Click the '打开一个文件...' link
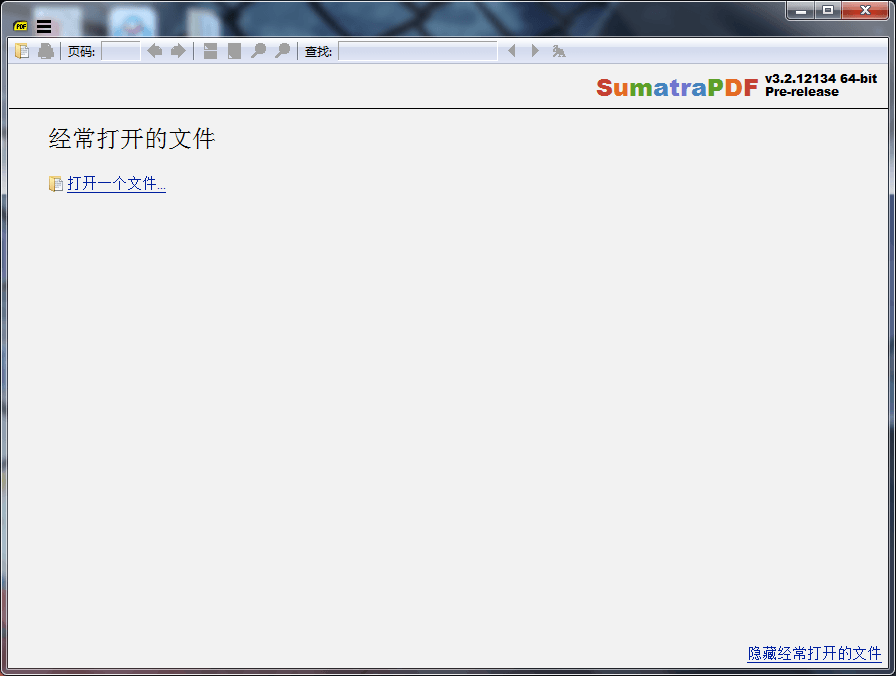Viewport: 896px width, 676px height. click(x=116, y=184)
